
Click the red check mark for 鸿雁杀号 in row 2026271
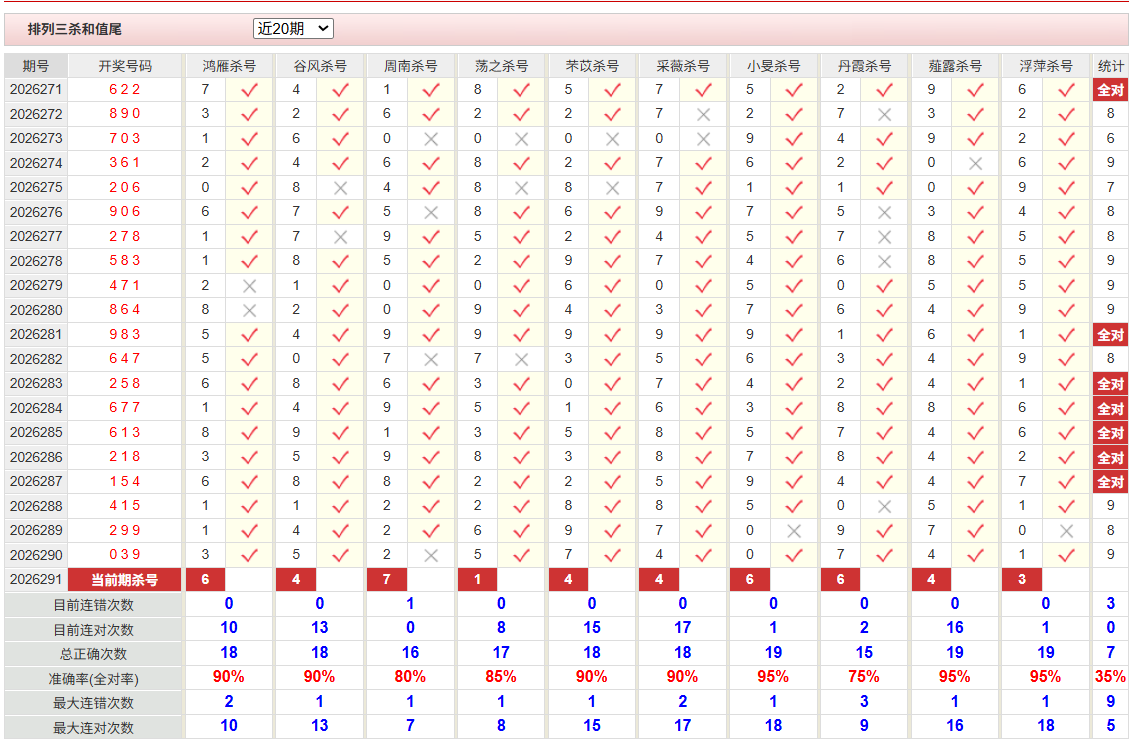pyautogui.click(x=249, y=90)
